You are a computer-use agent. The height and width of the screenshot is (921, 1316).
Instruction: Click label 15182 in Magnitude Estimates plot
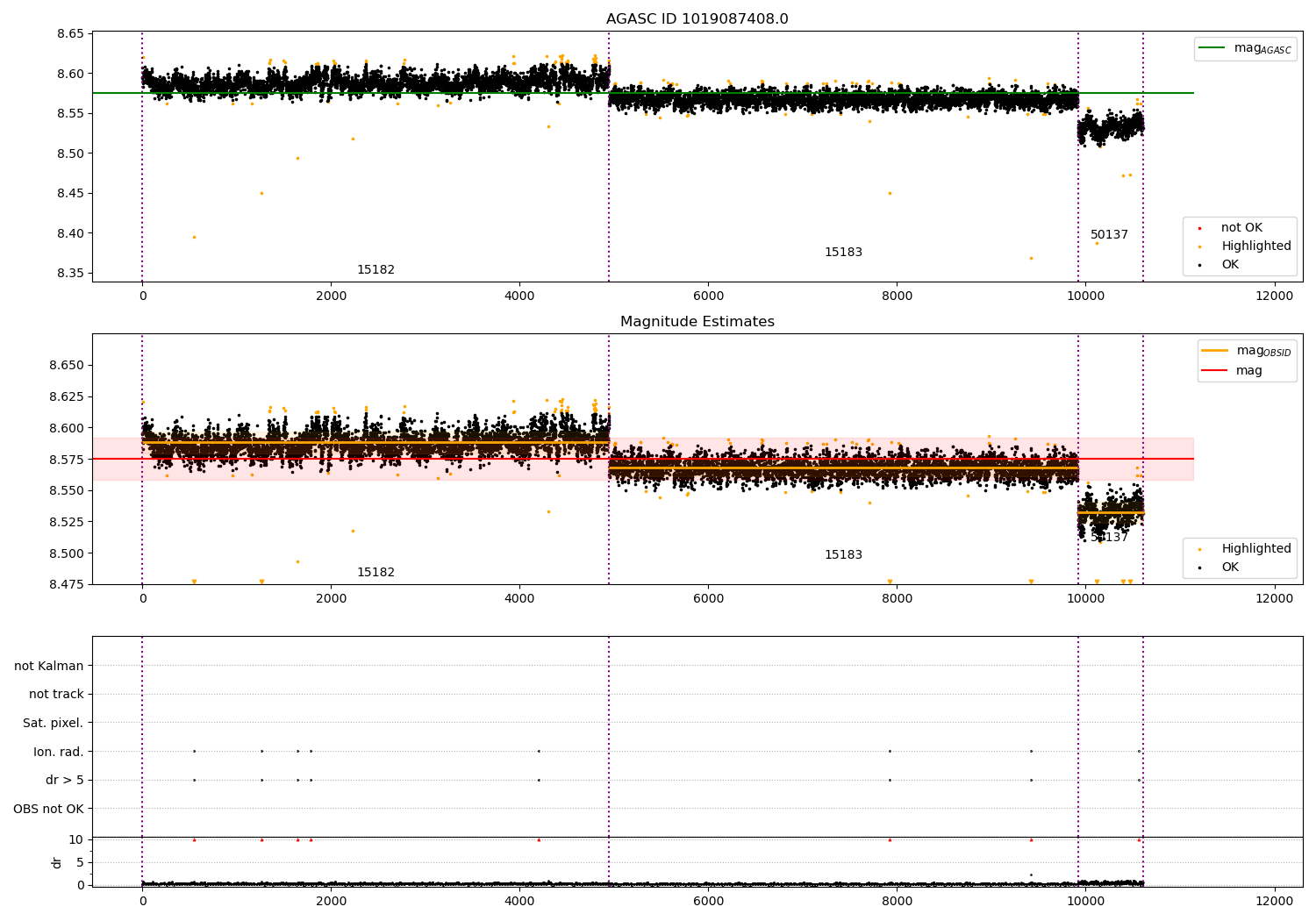coord(375,573)
